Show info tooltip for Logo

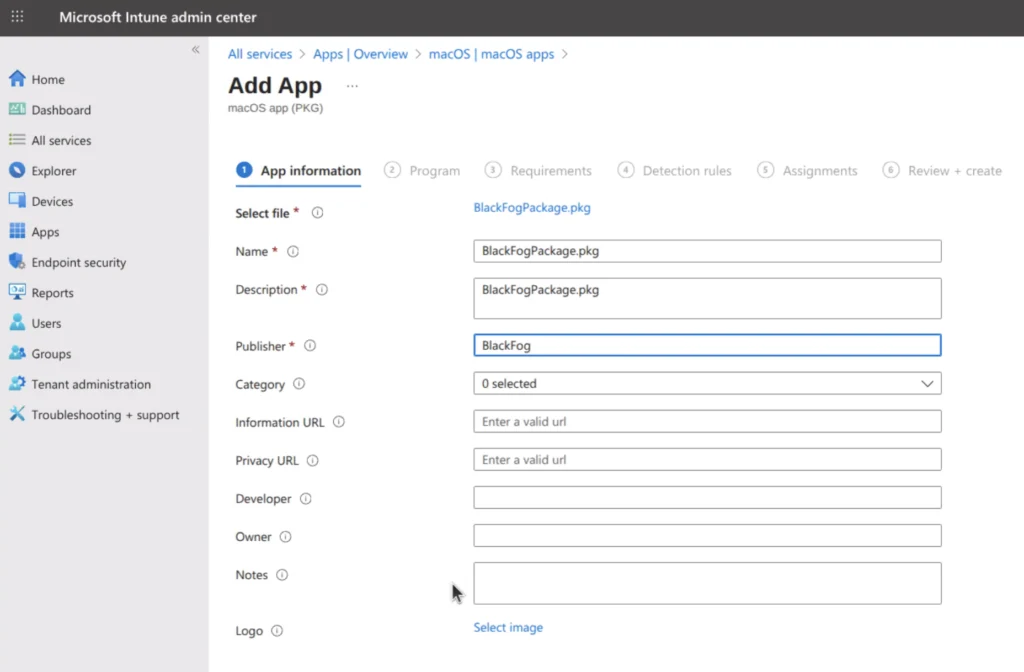pos(277,631)
